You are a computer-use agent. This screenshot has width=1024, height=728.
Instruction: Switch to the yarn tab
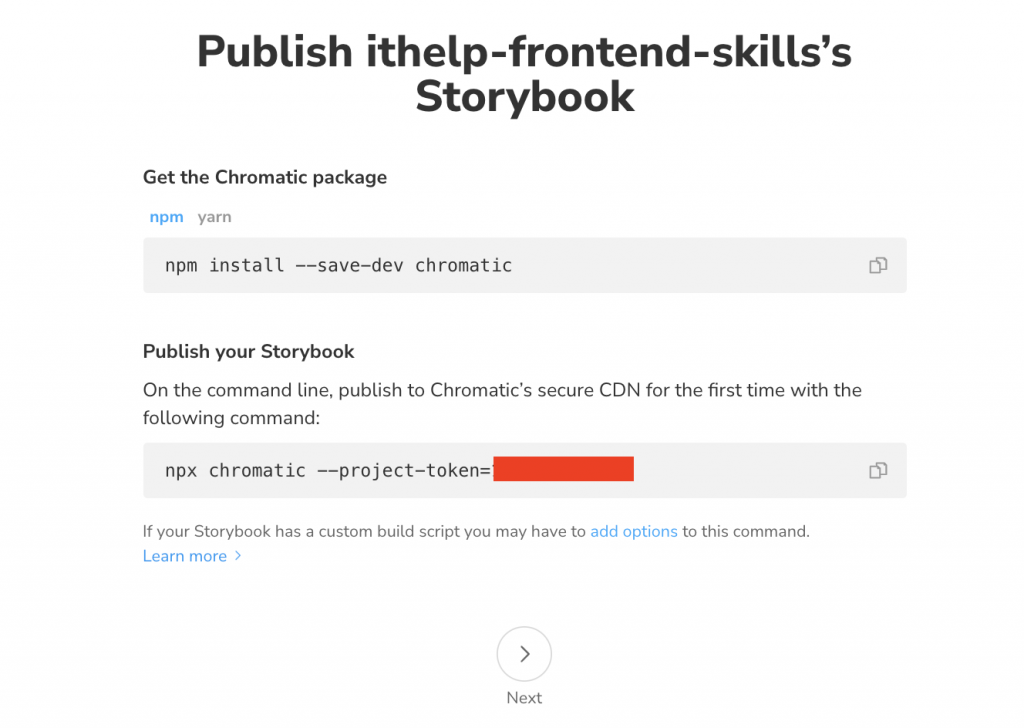pos(214,217)
